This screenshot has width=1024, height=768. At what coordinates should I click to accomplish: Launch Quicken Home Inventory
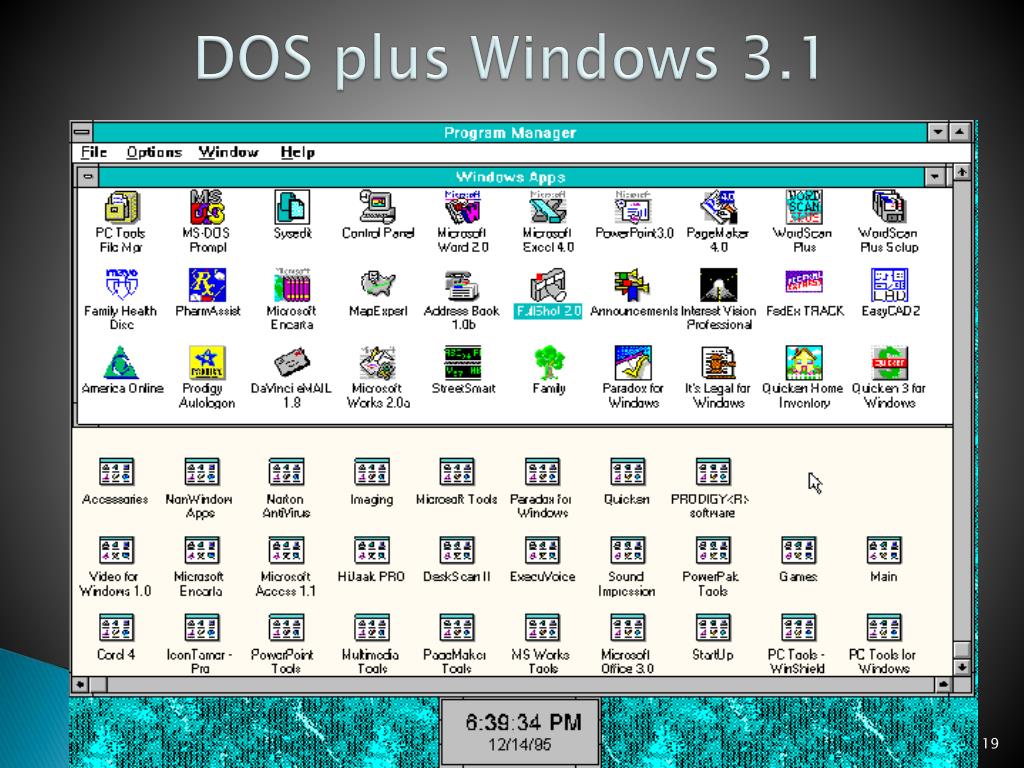(804, 362)
